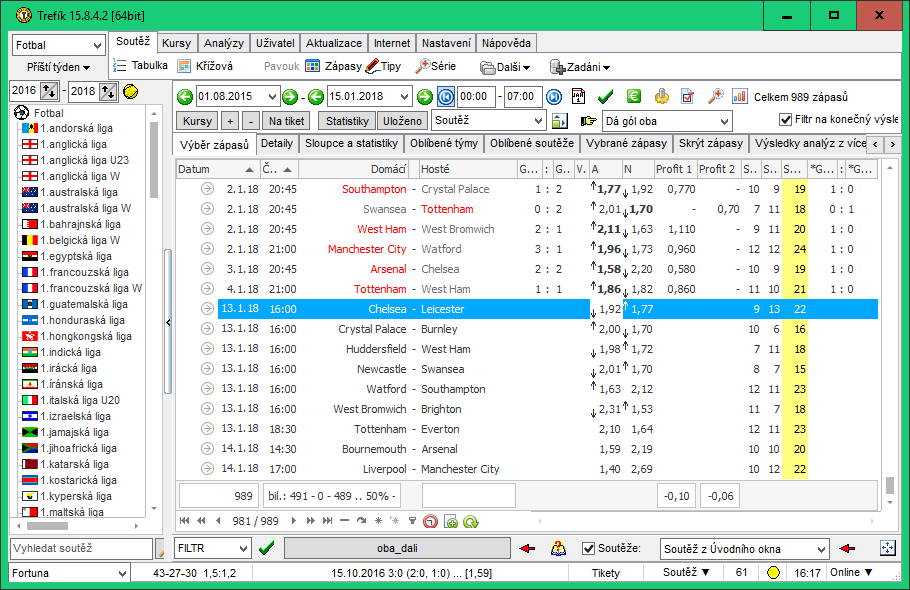This screenshot has height=590, width=910.
Task: Click help book icon near Soutěže checkbox
Action: [558, 548]
